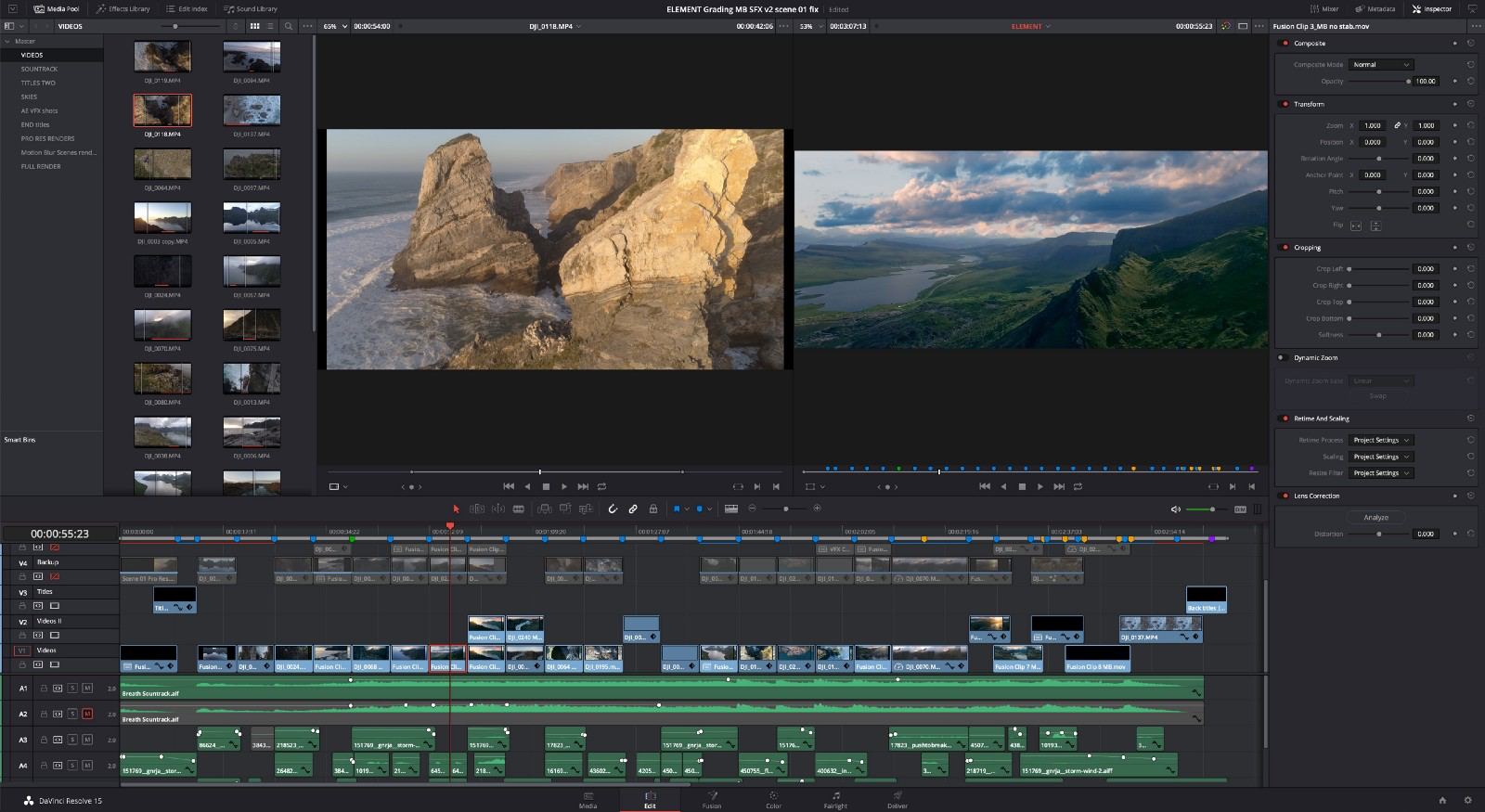1485x812 pixels.
Task: Select the DJI_0118.MP4 thumbnail in media pool
Action: [162, 110]
